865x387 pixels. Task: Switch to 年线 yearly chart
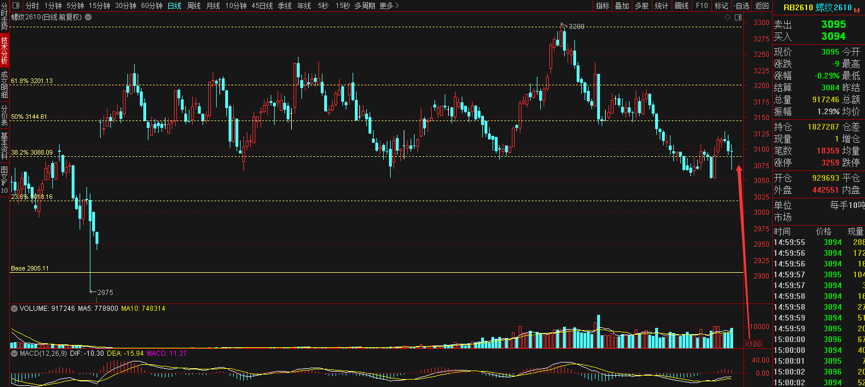coord(303,6)
